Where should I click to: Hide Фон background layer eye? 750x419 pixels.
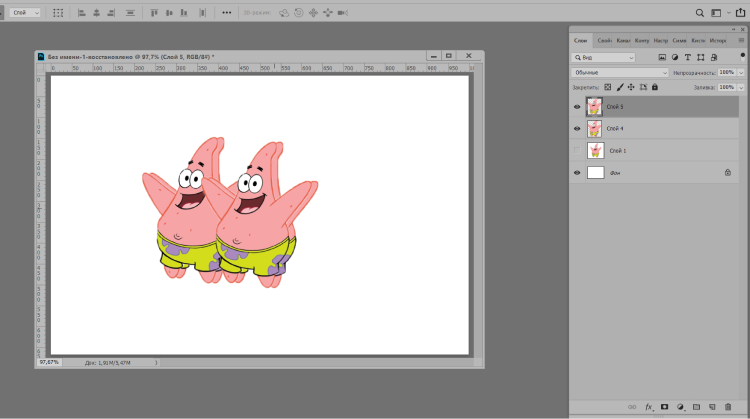(x=577, y=173)
